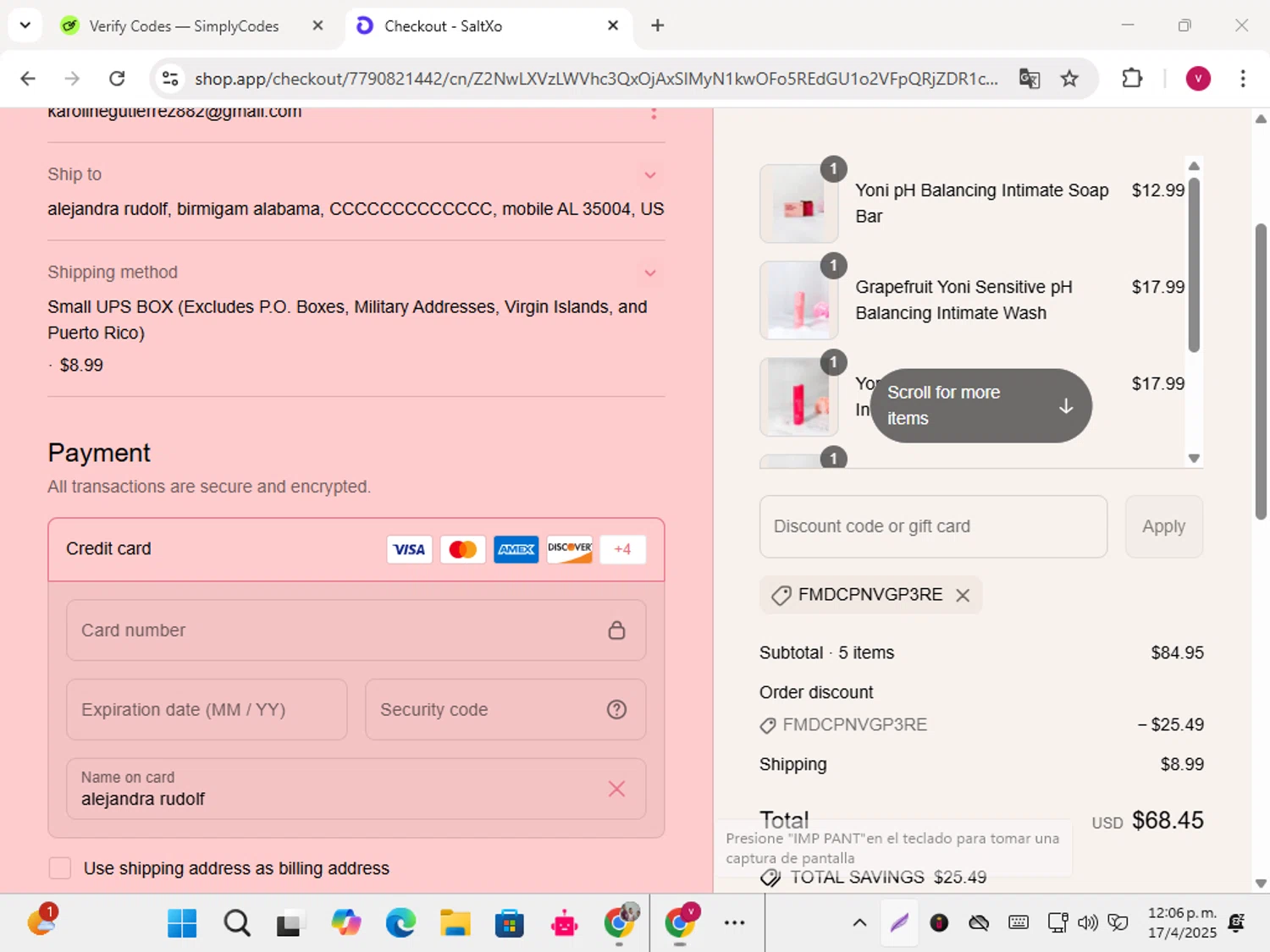Open the Chrome profile avatar

point(1198,79)
